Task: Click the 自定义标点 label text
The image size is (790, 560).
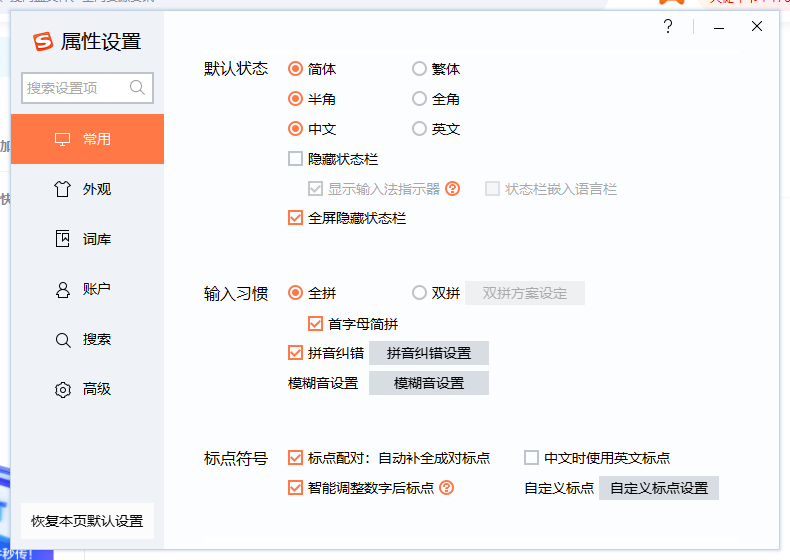Action: tap(559, 488)
